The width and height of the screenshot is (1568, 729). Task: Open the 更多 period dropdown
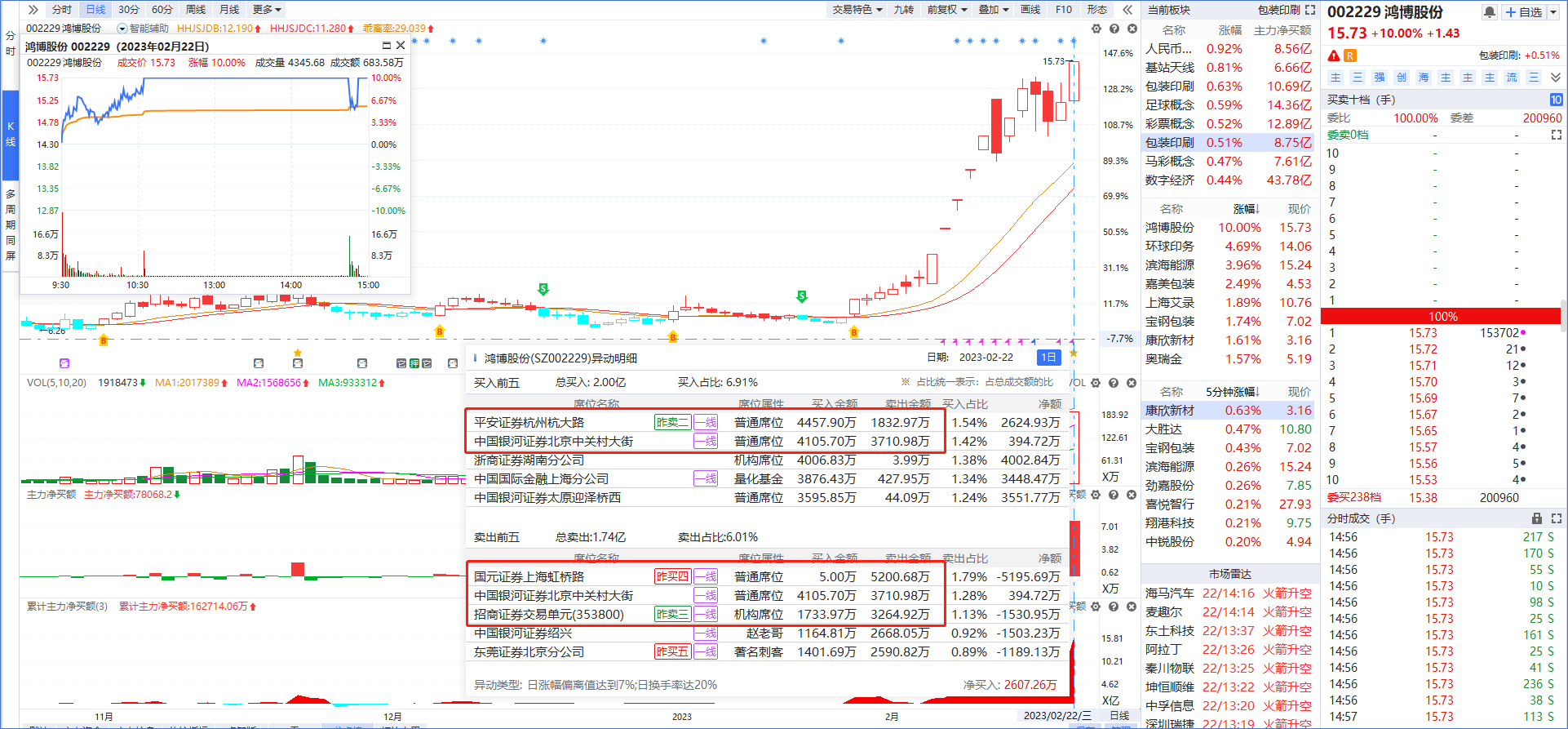click(268, 10)
